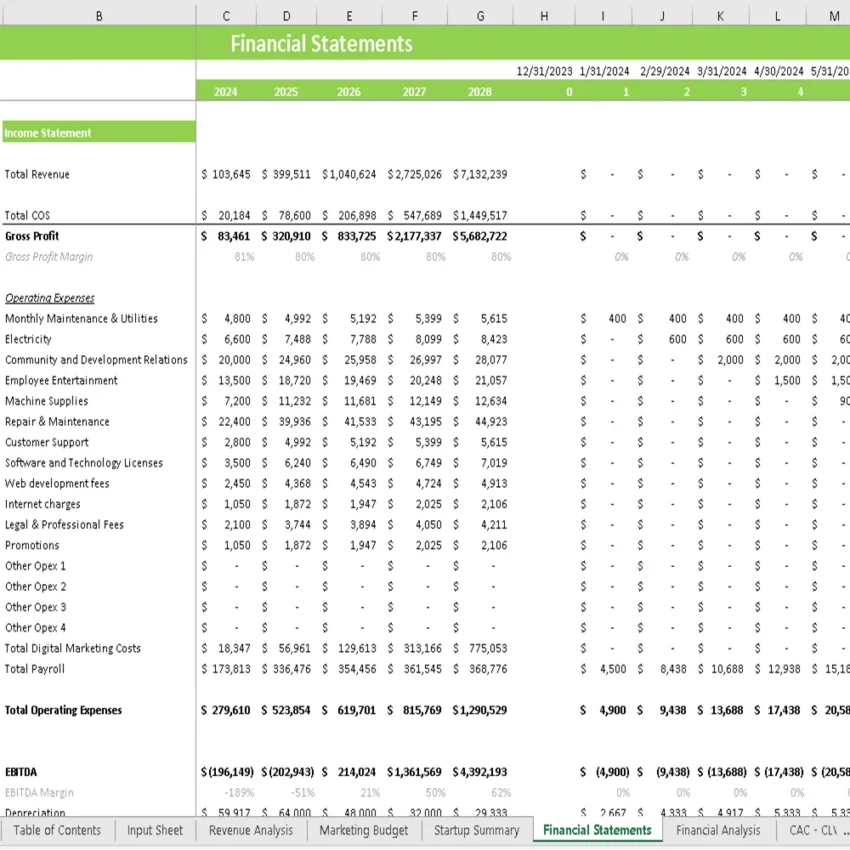Select column H header
Image resolution: width=850 pixels, height=850 pixels.
pos(544,15)
